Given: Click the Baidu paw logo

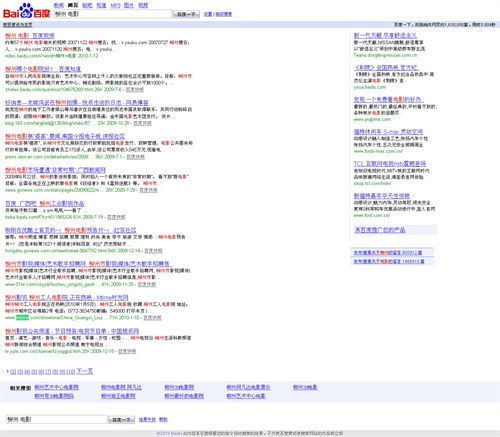Looking at the screenshot, I should click(26, 11).
